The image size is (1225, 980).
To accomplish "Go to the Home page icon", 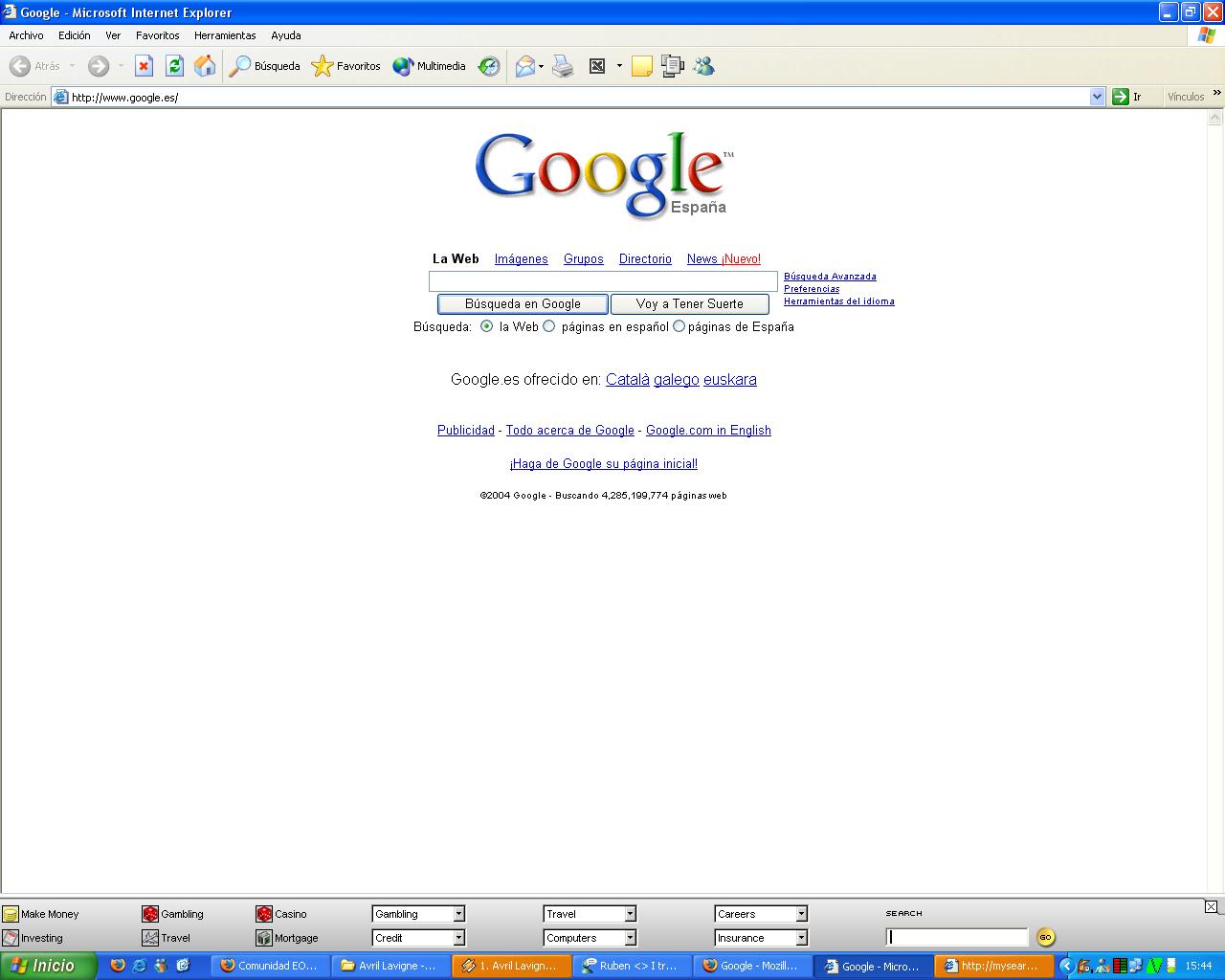I will pos(205,66).
